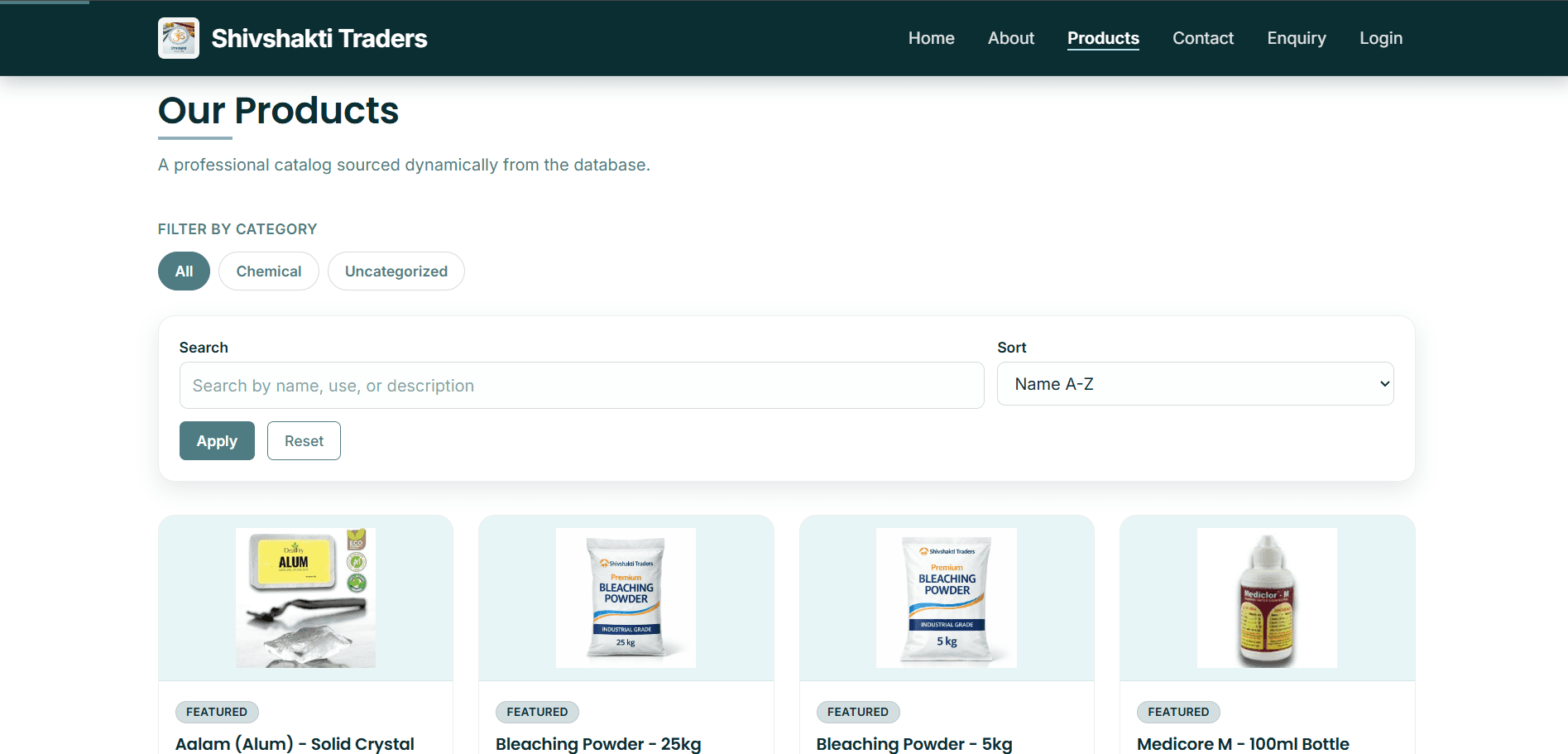Change sorting from Name A-Z
This screenshot has height=754, width=1568.
1195,383
